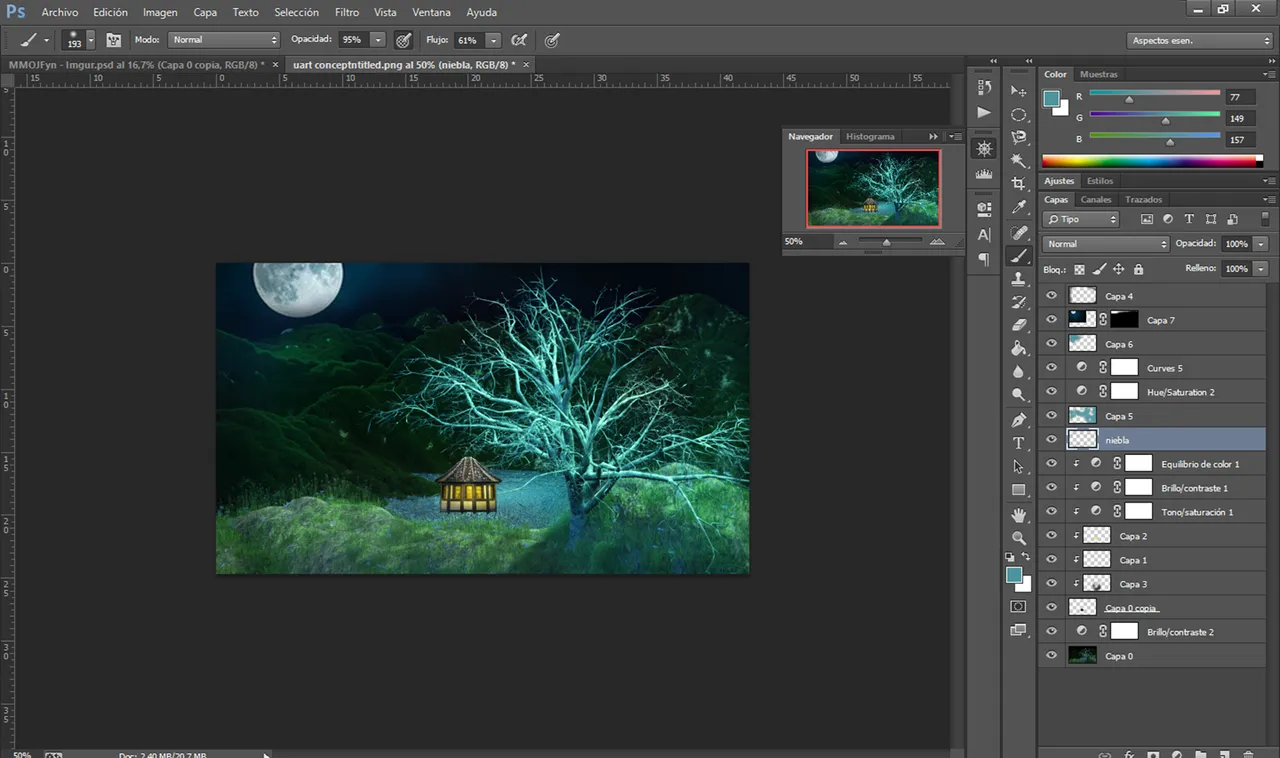The width and height of the screenshot is (1280, 758).
Task: Switch to the Canales tab
Action: pyautogui.click(x=1096, y=199)
